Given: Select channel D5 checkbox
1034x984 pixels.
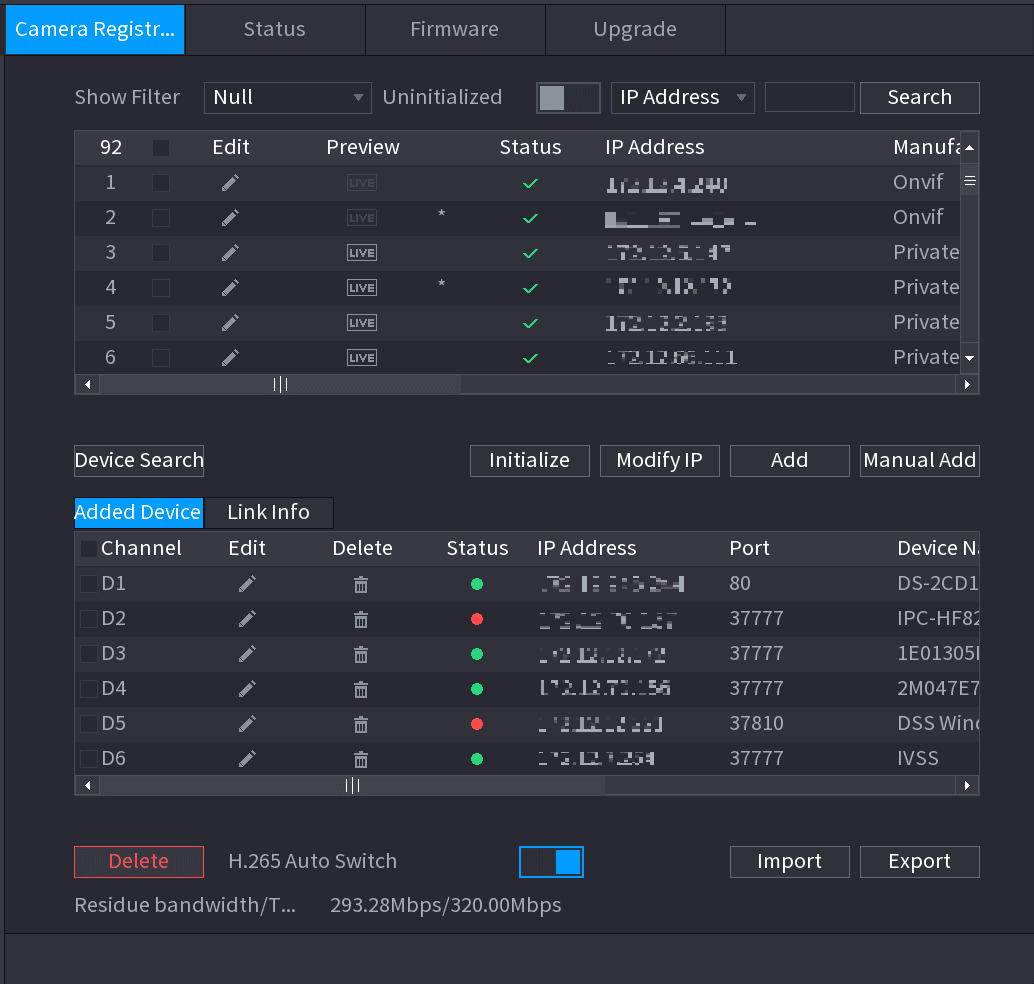Looking at the screenshot, I should pos(88,723).
